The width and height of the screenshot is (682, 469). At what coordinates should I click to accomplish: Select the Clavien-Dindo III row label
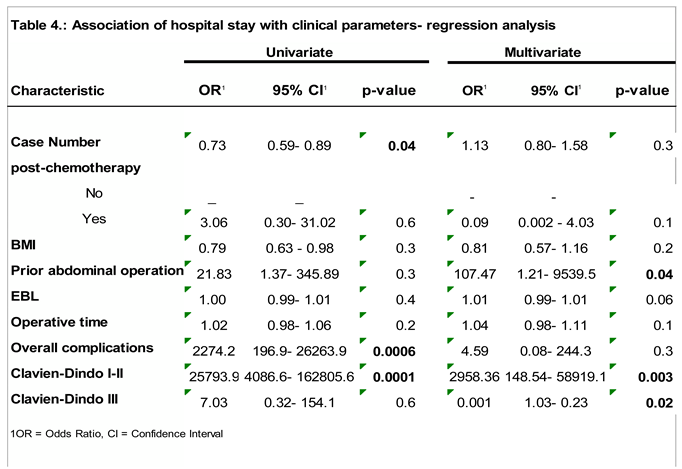pos(70,400)
